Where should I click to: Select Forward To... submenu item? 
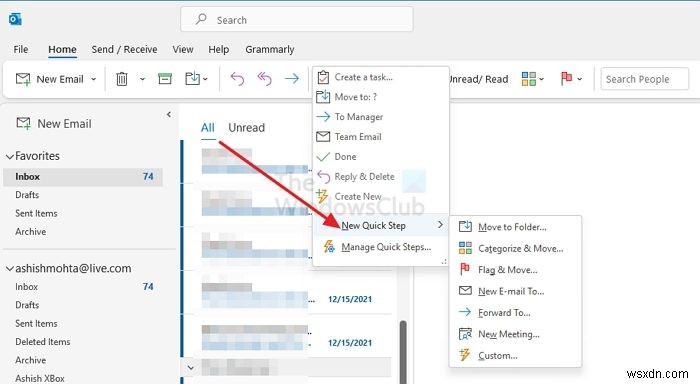tap(515, 313)
